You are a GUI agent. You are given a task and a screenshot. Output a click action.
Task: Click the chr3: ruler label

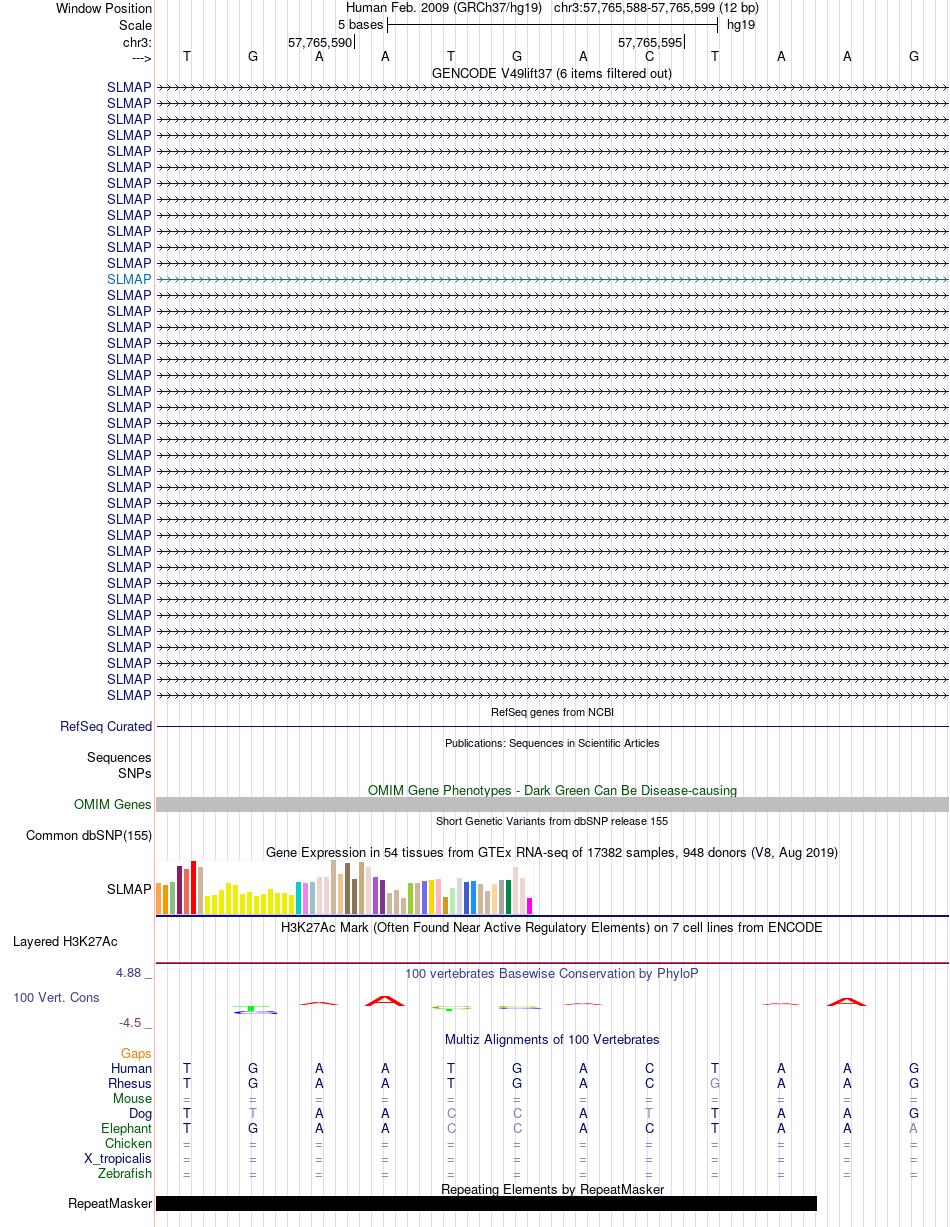(135, 42)
